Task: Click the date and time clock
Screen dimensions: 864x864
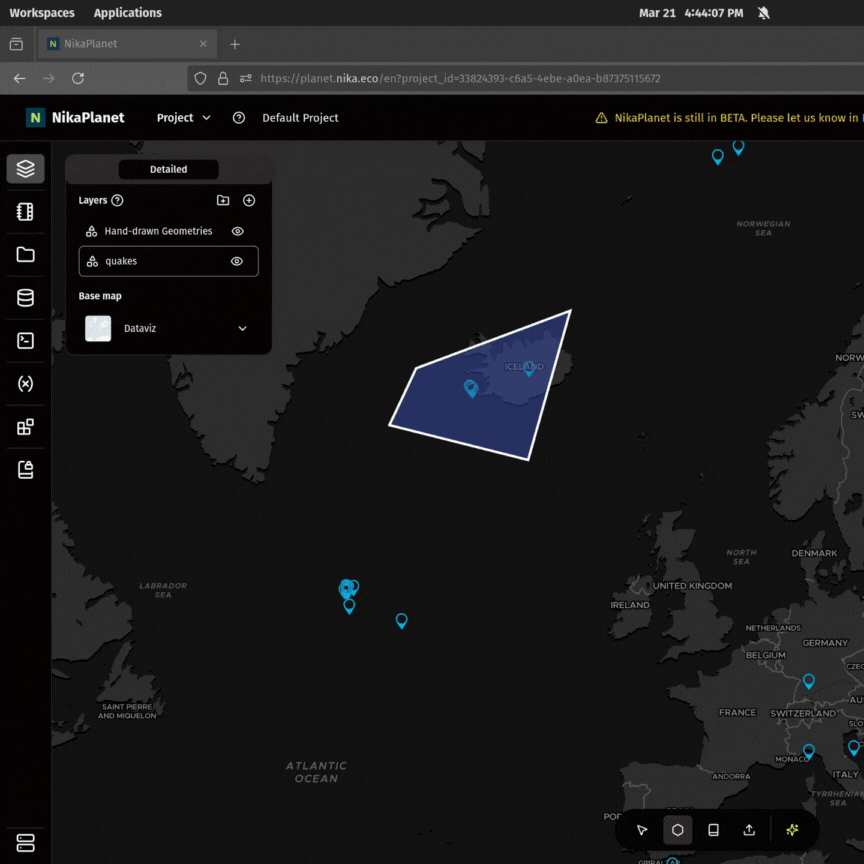Action: coord(691,13)
